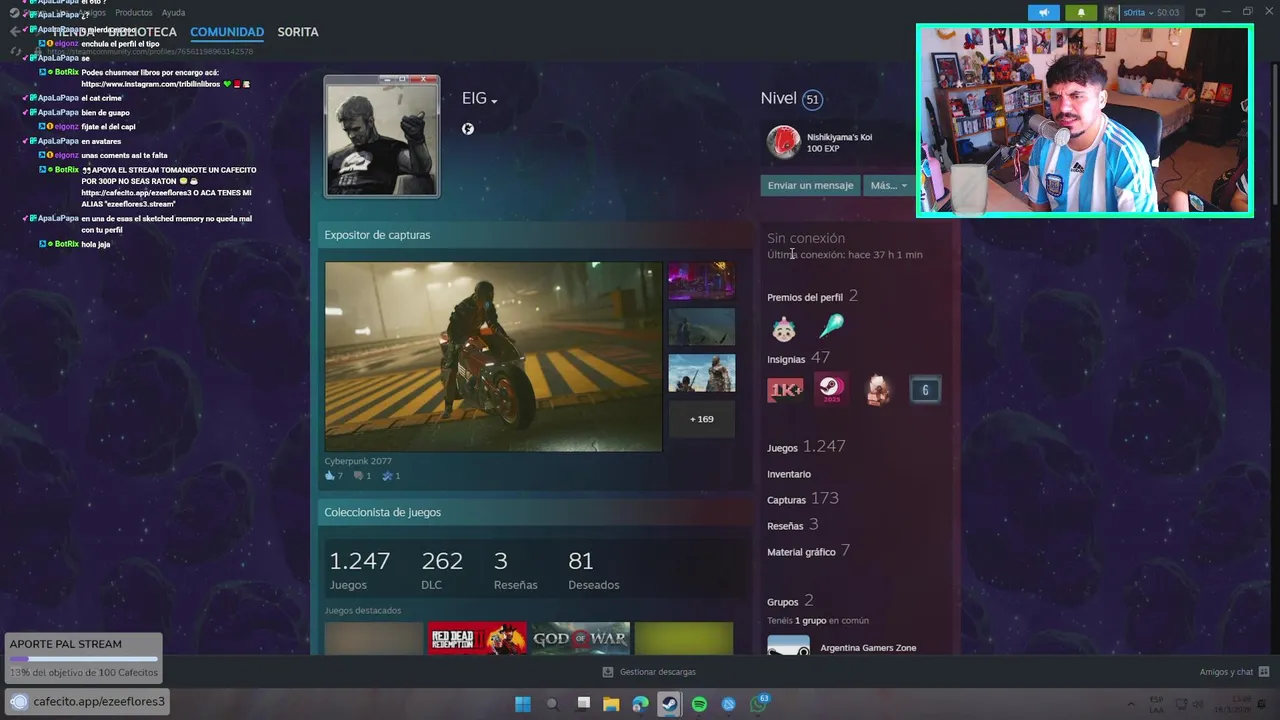Click the teal comet profile award icon
This screenshot has width=1280, height=720.
(x=831, y=326)
